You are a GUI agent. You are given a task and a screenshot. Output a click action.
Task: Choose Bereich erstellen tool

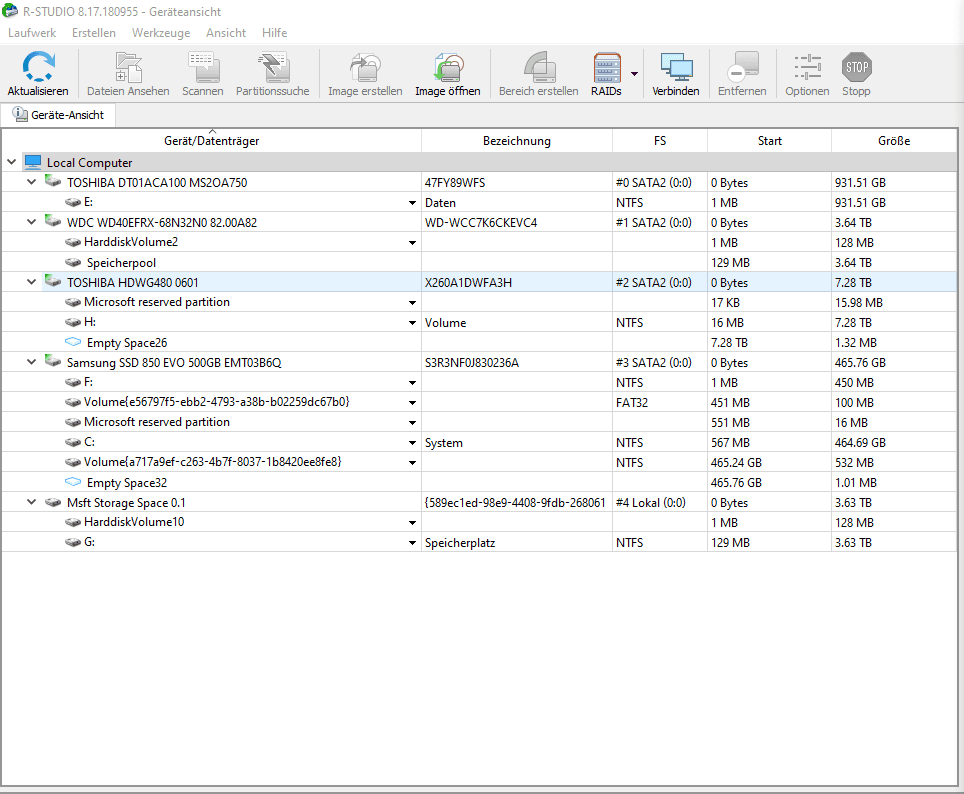(x=539, y=67)
